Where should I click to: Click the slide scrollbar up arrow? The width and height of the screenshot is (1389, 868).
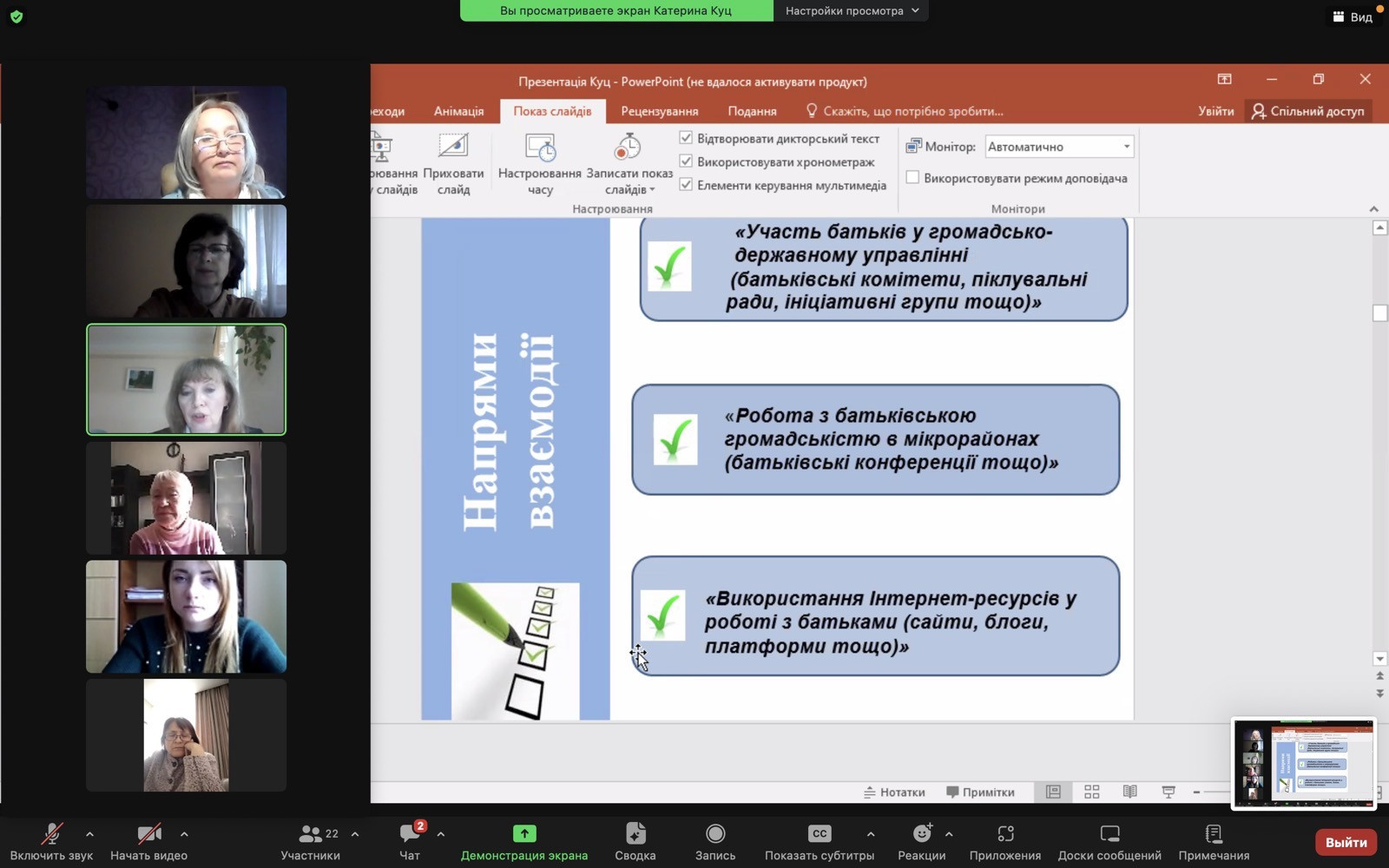(x=1379, y=227)
